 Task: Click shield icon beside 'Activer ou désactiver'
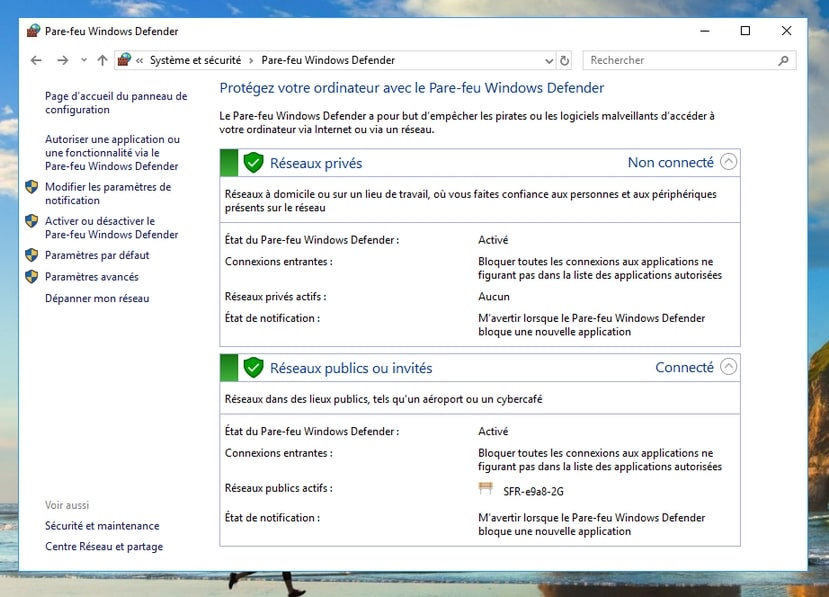click(32, 221)
